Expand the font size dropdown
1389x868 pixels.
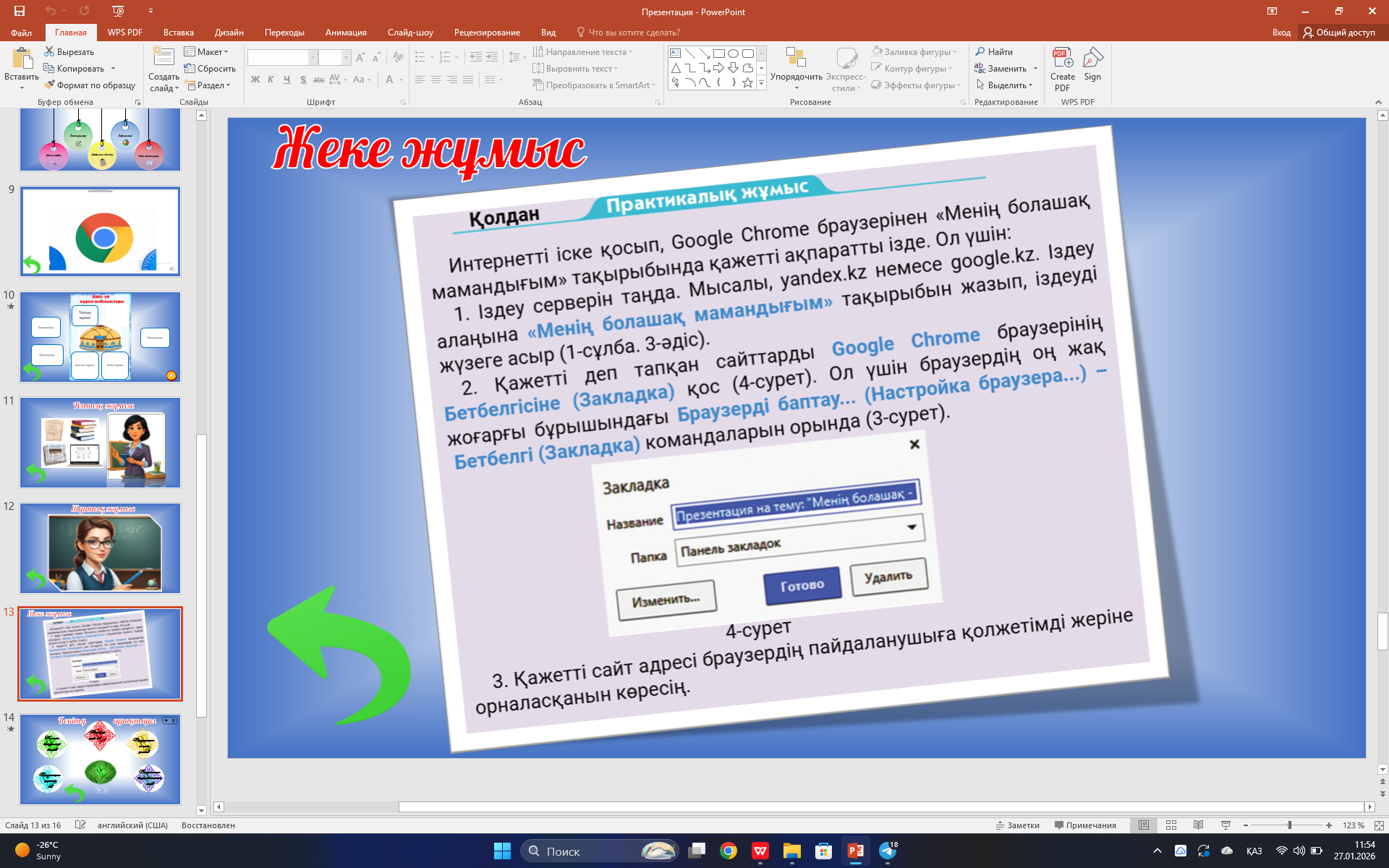[x=346, y=57]
